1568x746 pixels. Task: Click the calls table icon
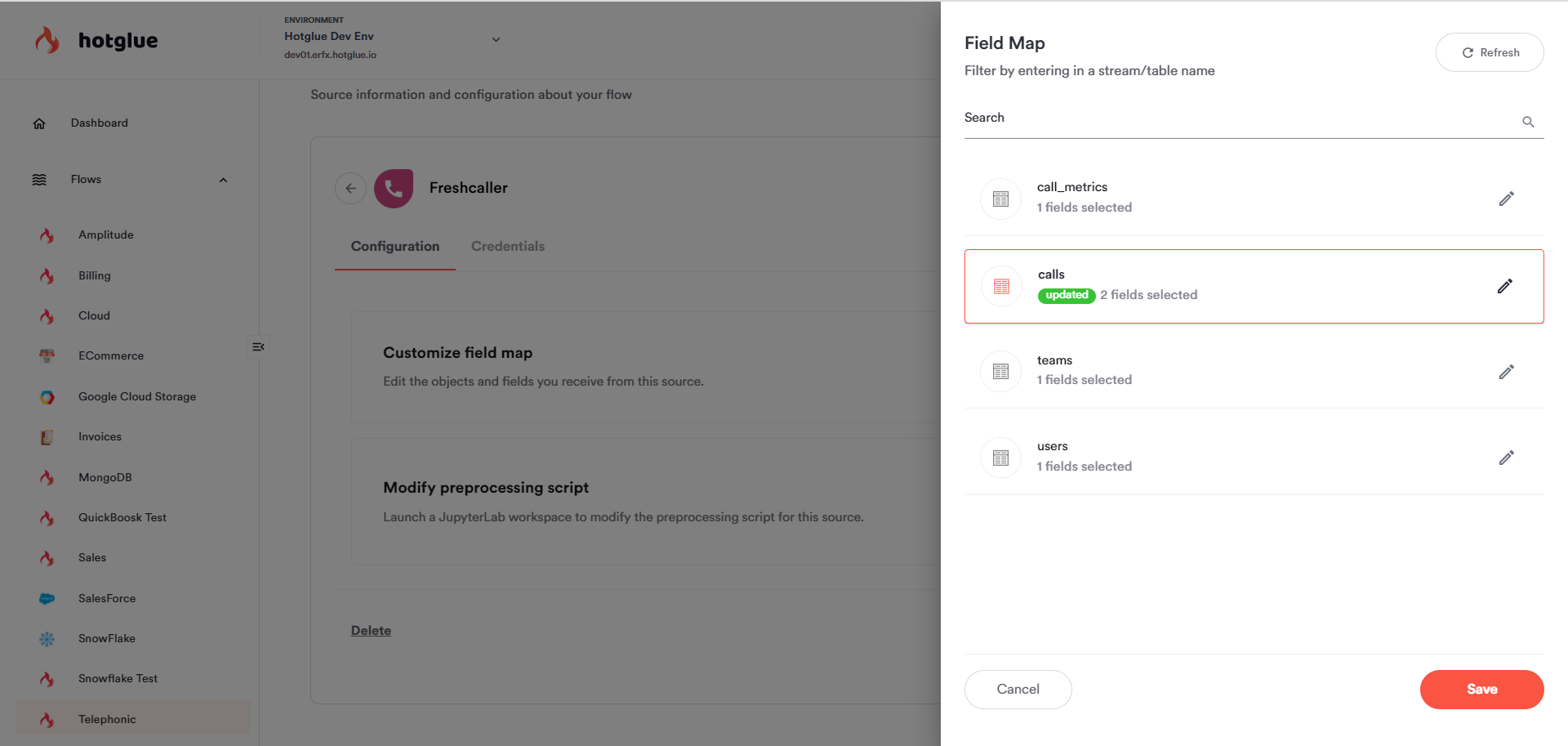1001,286
